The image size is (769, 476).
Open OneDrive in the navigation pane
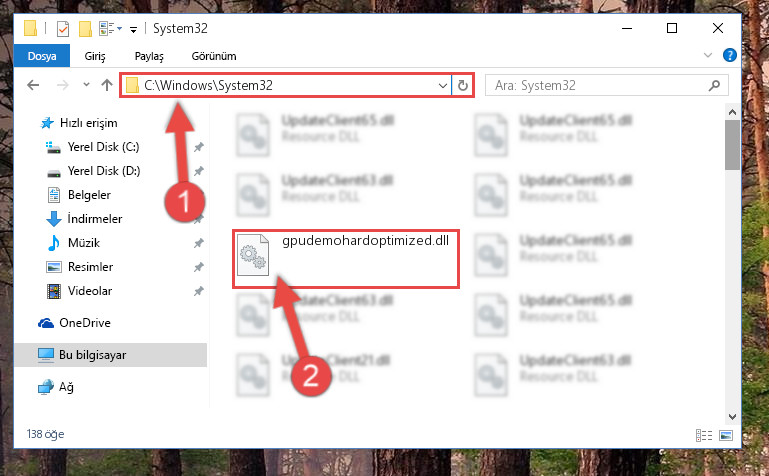[x=85, y=323]
